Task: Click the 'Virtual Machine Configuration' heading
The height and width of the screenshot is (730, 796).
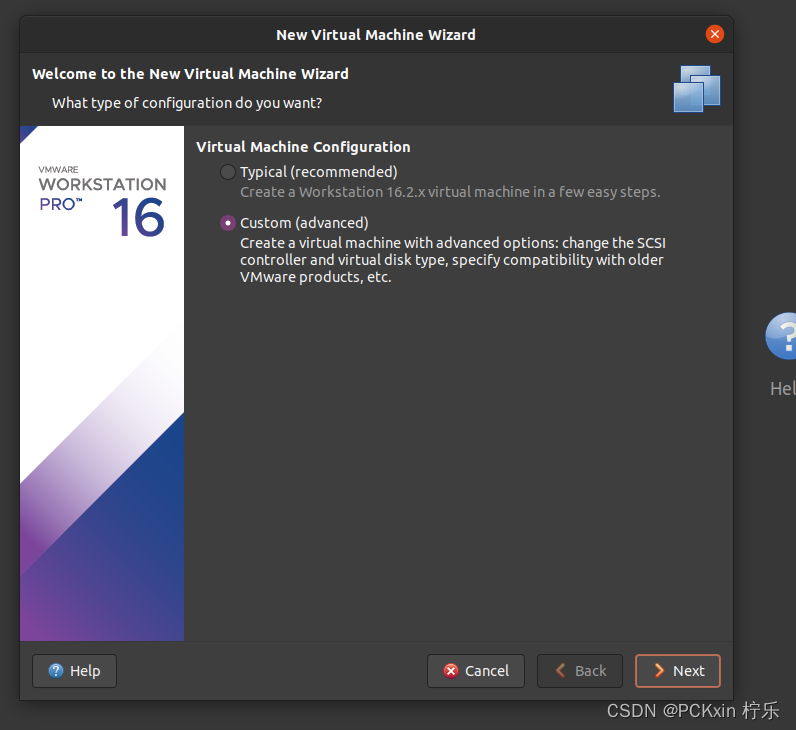Action: point(303,147)
